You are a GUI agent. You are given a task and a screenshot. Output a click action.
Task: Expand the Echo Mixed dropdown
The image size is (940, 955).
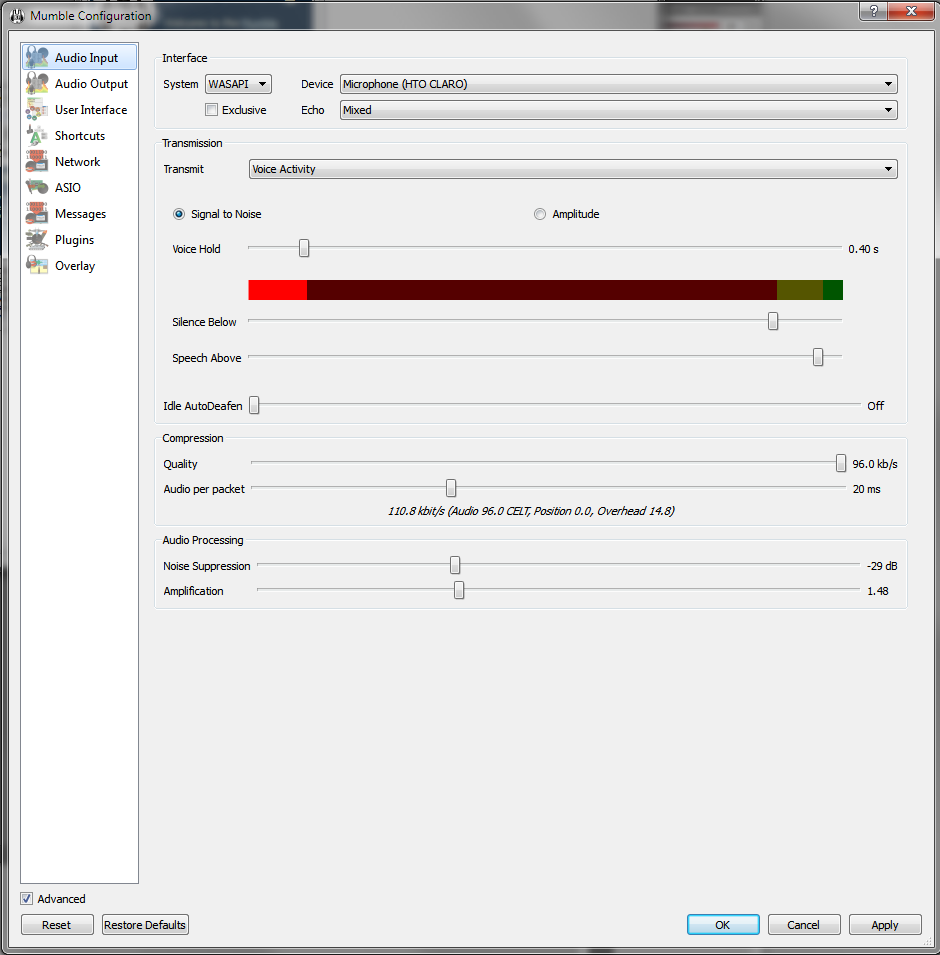click(x=618, y=110)
